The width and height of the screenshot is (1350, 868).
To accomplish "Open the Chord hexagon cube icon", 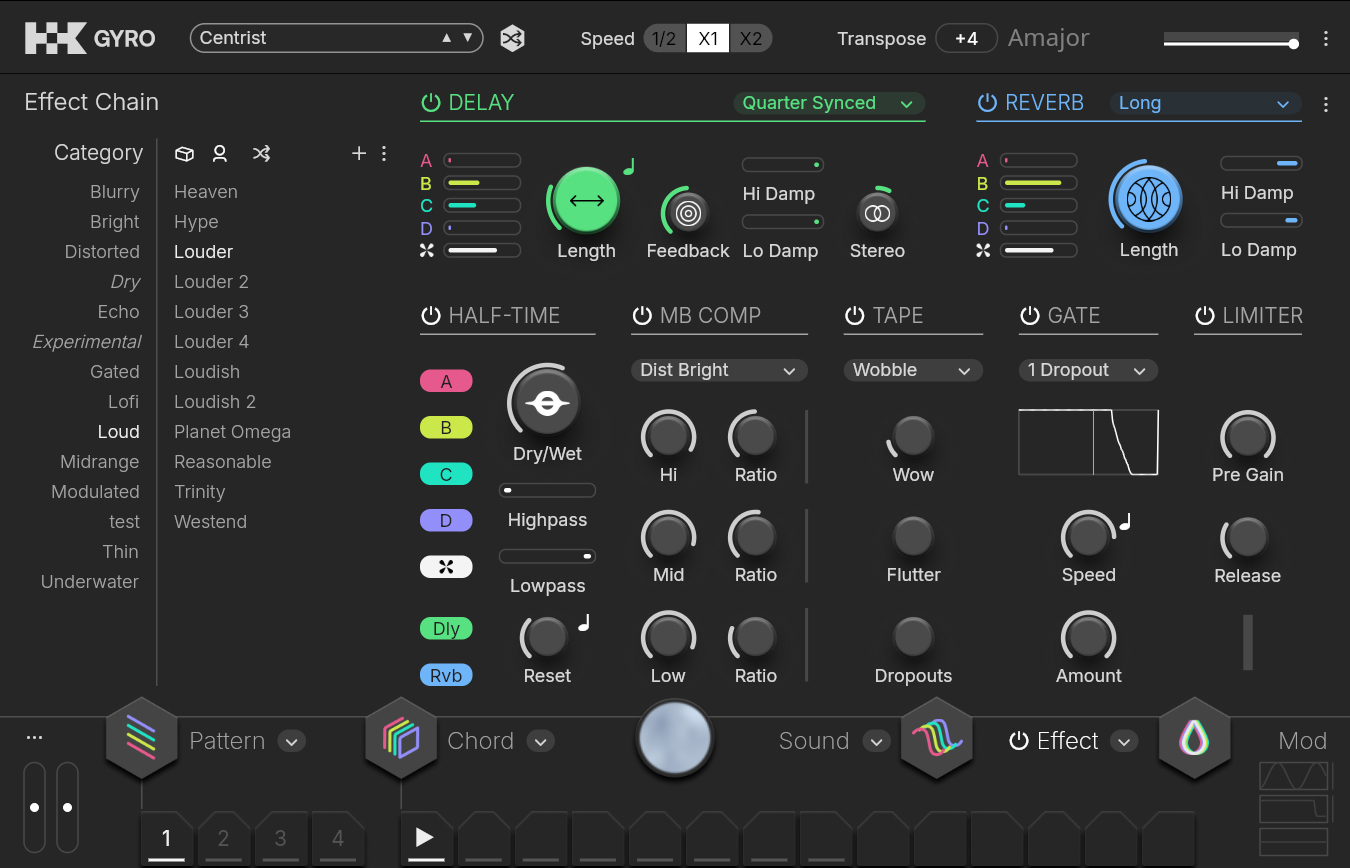I will click(x=400, y=740).
